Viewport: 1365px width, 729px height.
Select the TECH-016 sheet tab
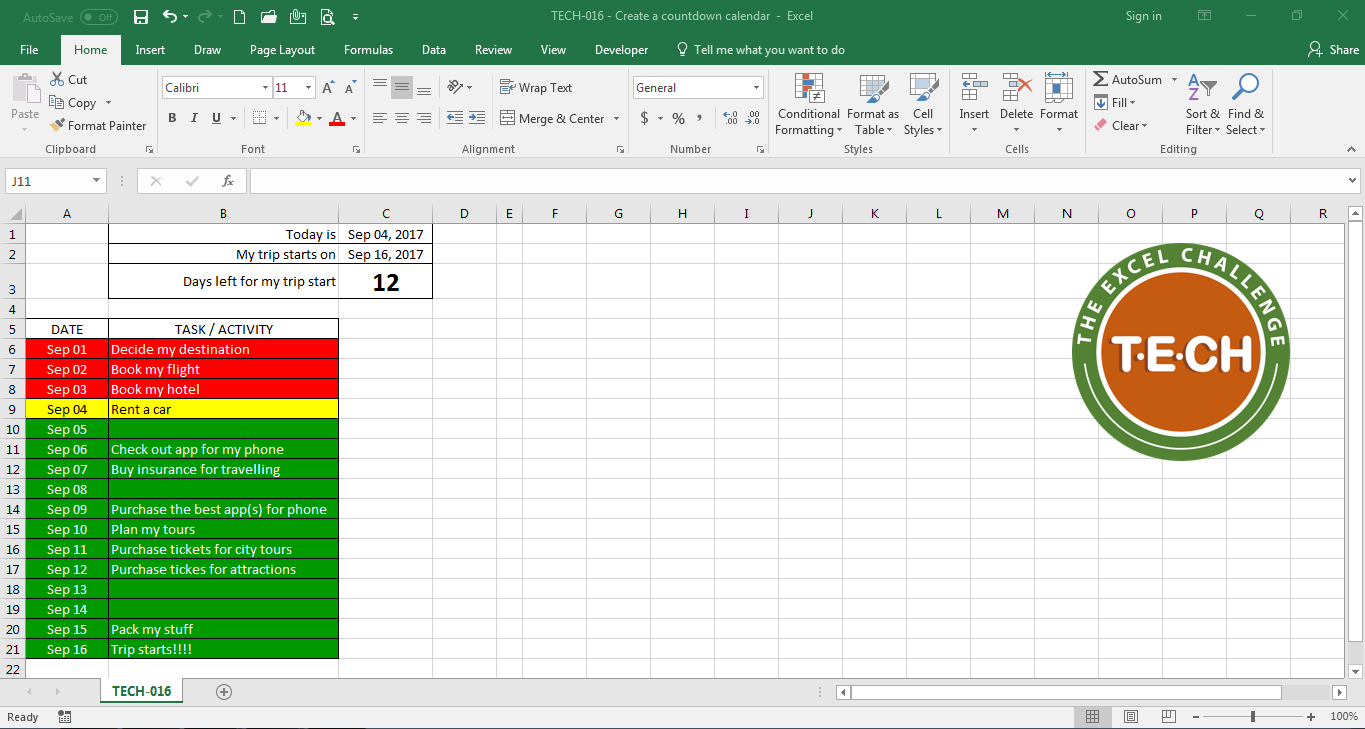[x=141, y=691]
